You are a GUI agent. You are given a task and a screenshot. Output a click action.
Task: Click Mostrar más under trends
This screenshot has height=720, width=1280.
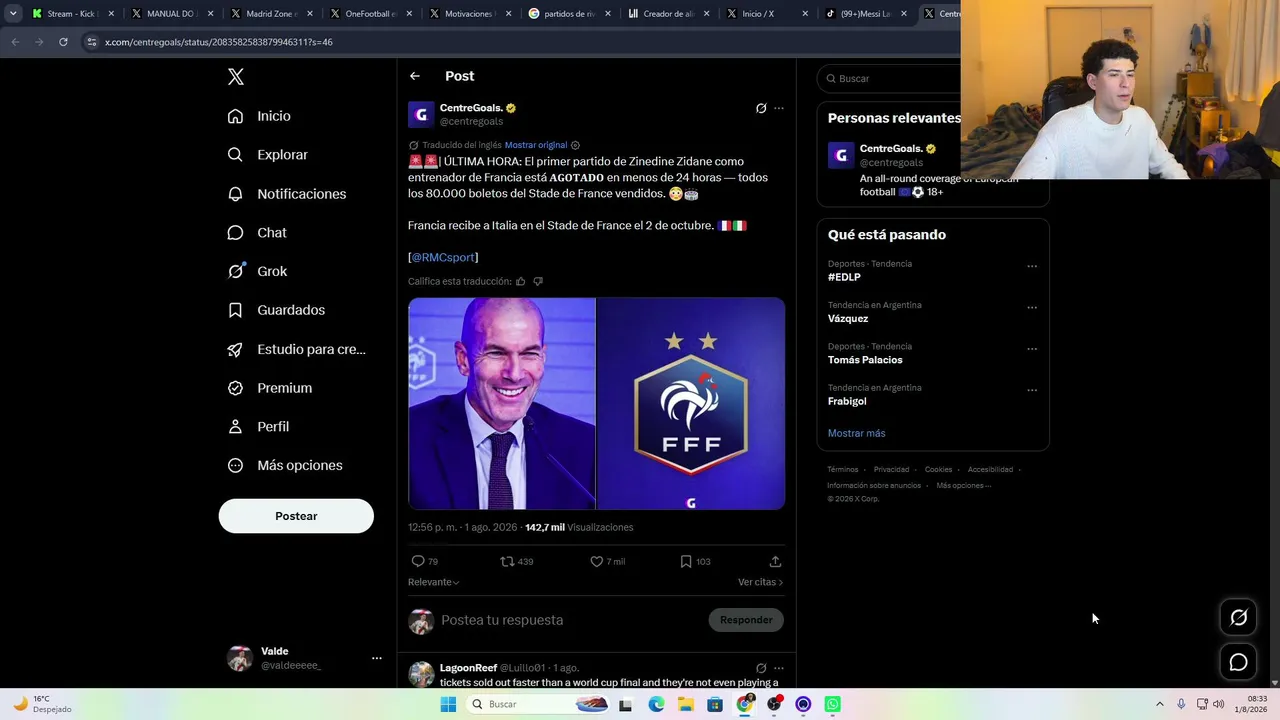856,433
